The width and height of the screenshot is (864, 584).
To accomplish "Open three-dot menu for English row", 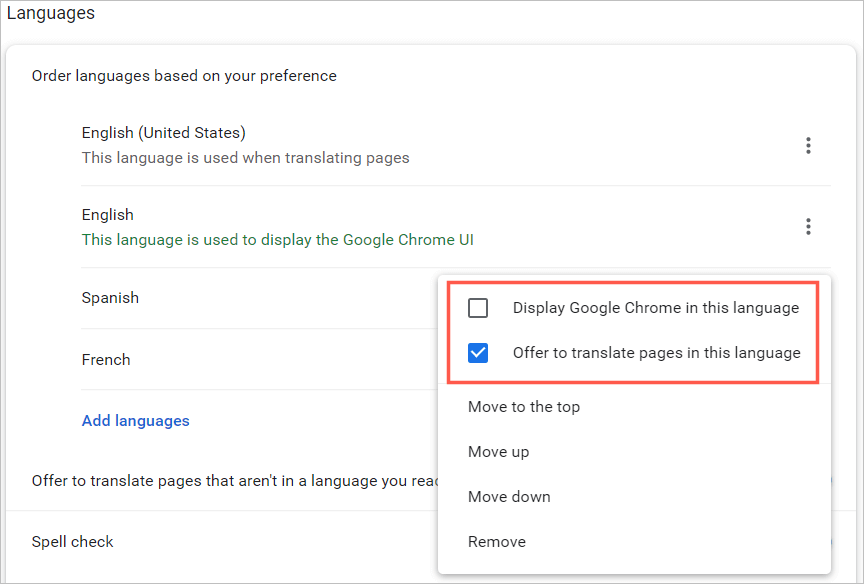I will pos(808,227).
